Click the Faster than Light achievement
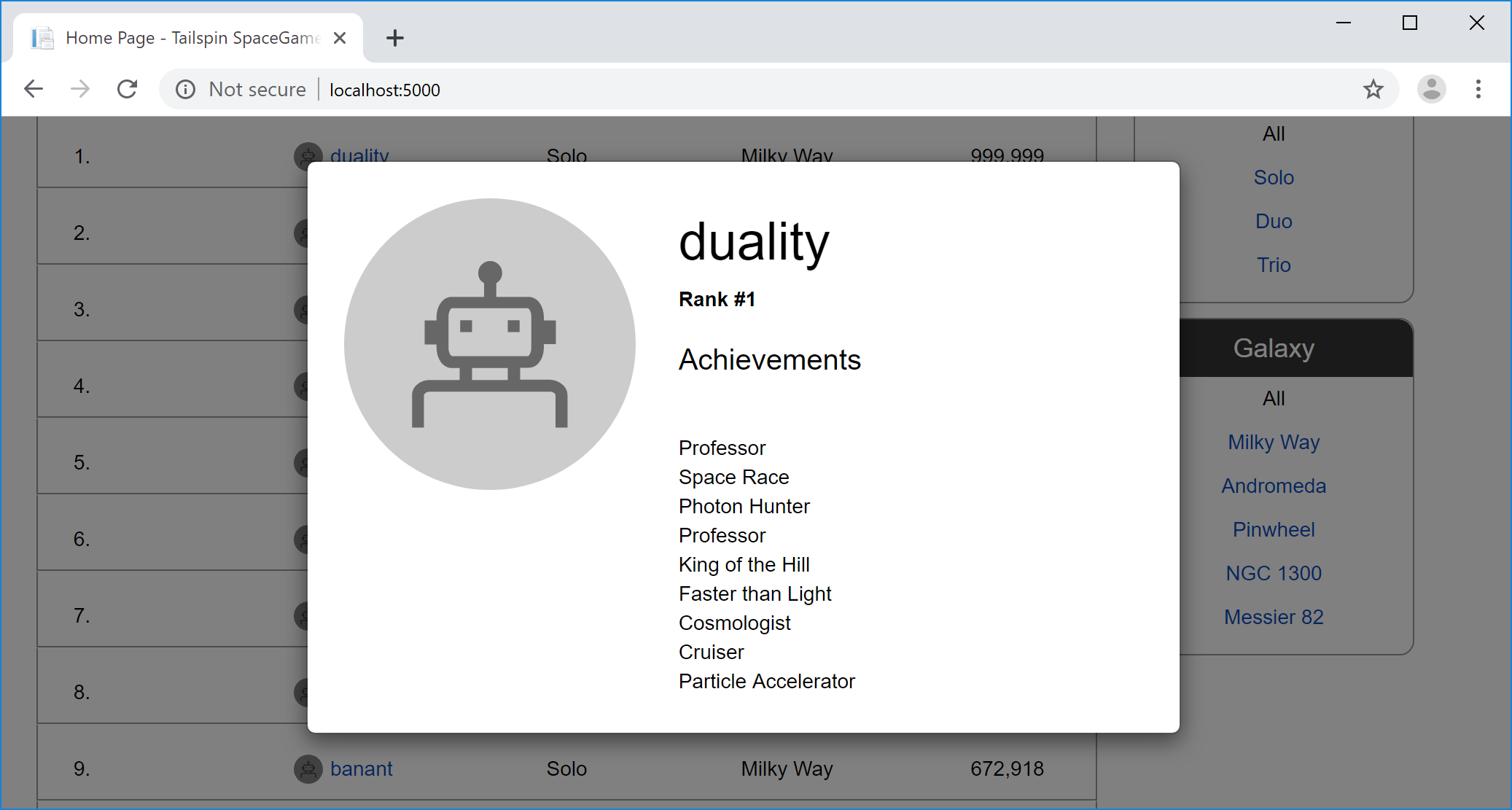The width and height of the screenshot is (1512, 810). click(x=755, y=593)
